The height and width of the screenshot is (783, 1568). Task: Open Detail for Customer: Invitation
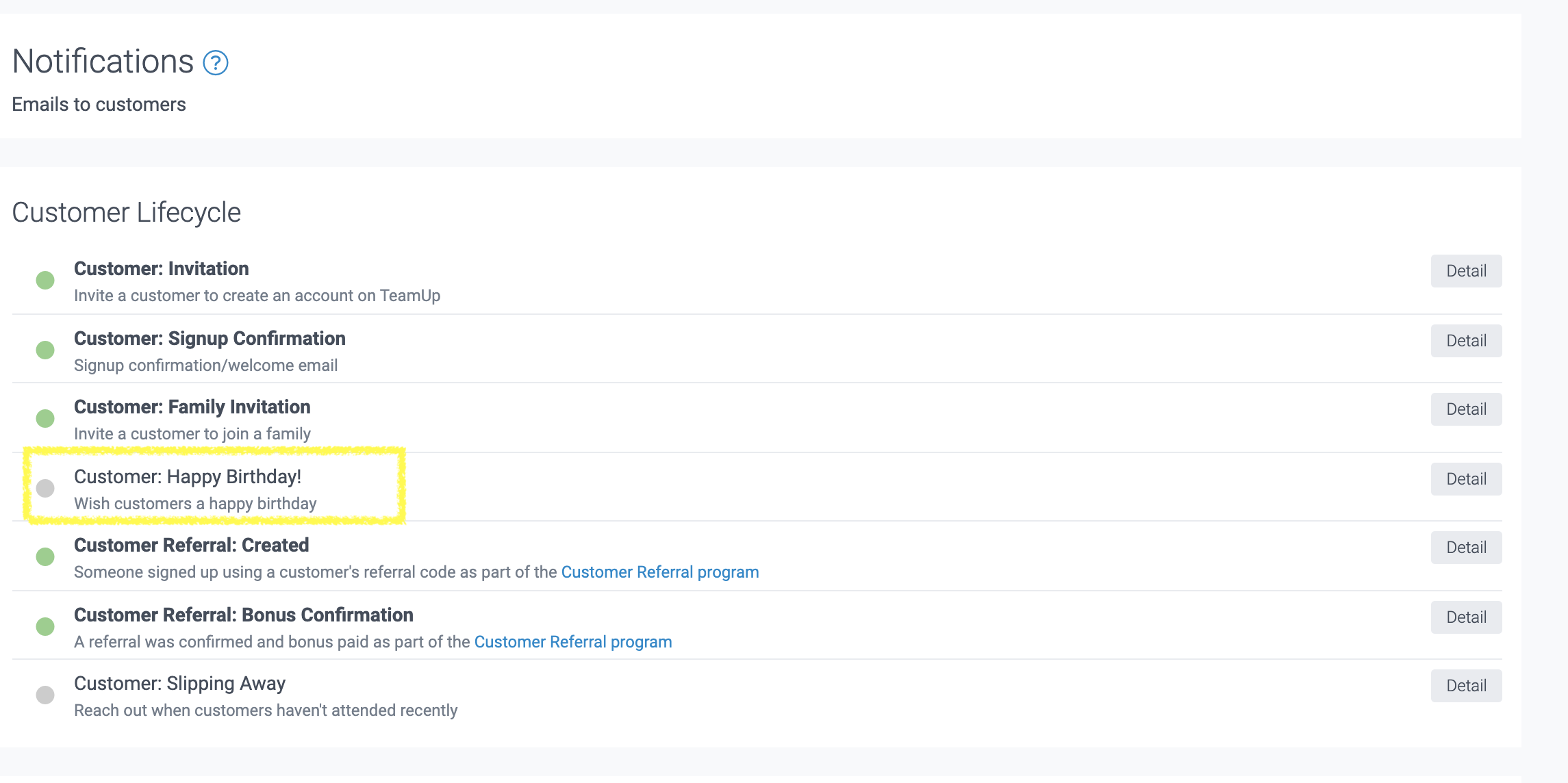1466,271
